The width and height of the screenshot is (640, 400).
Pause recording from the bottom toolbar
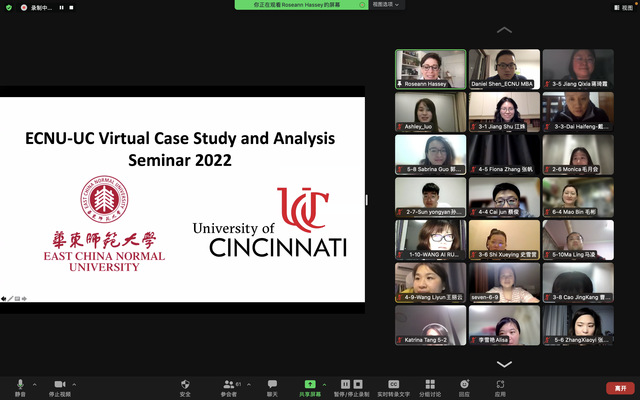point(345,384)
